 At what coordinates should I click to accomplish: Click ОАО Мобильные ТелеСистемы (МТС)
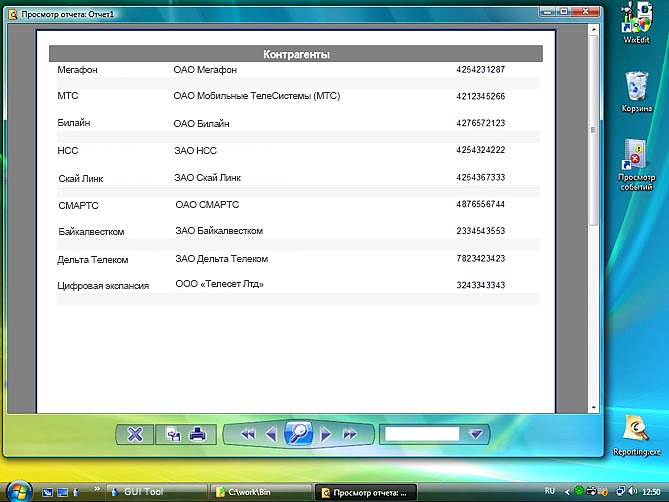256,96
